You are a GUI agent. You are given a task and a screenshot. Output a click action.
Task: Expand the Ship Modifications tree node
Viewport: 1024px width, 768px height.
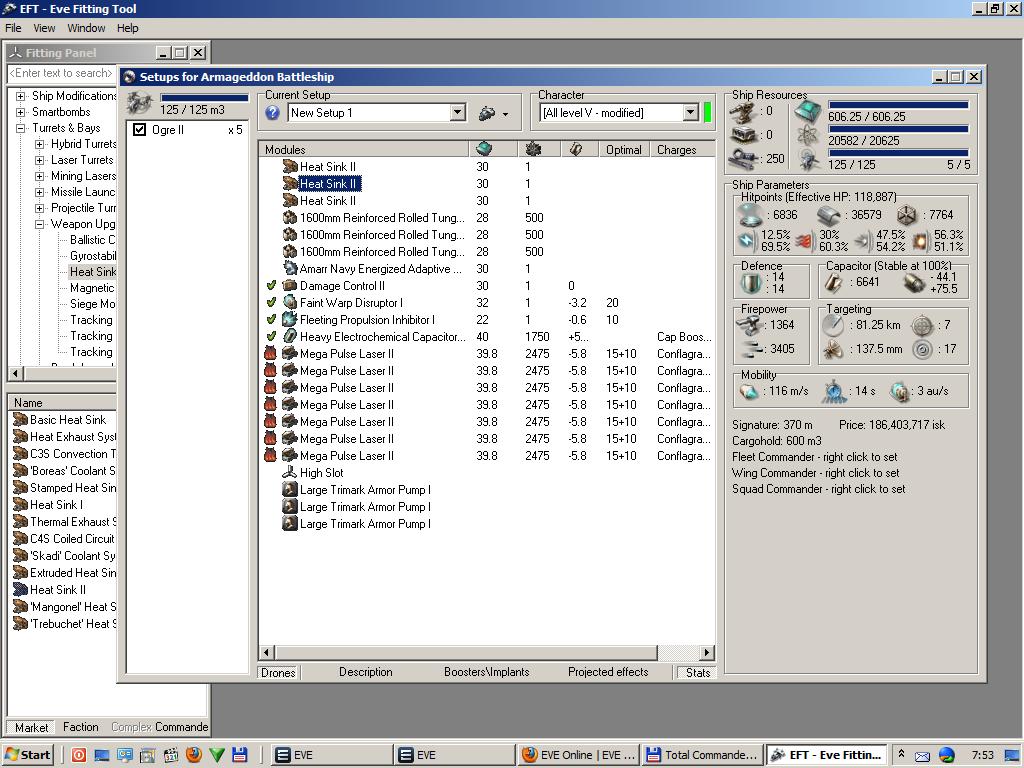(x=20, y=96)
